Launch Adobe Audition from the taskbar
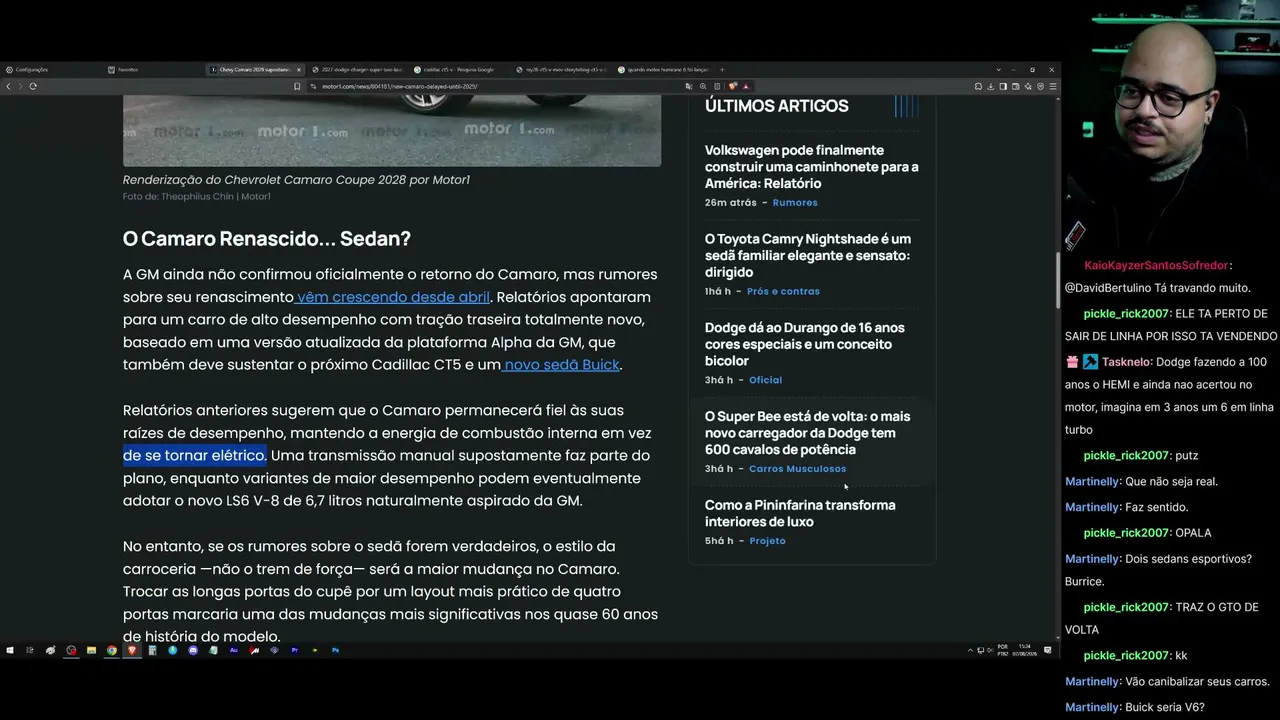Viewport: 1280px width, 720px height. pos(234,650)
